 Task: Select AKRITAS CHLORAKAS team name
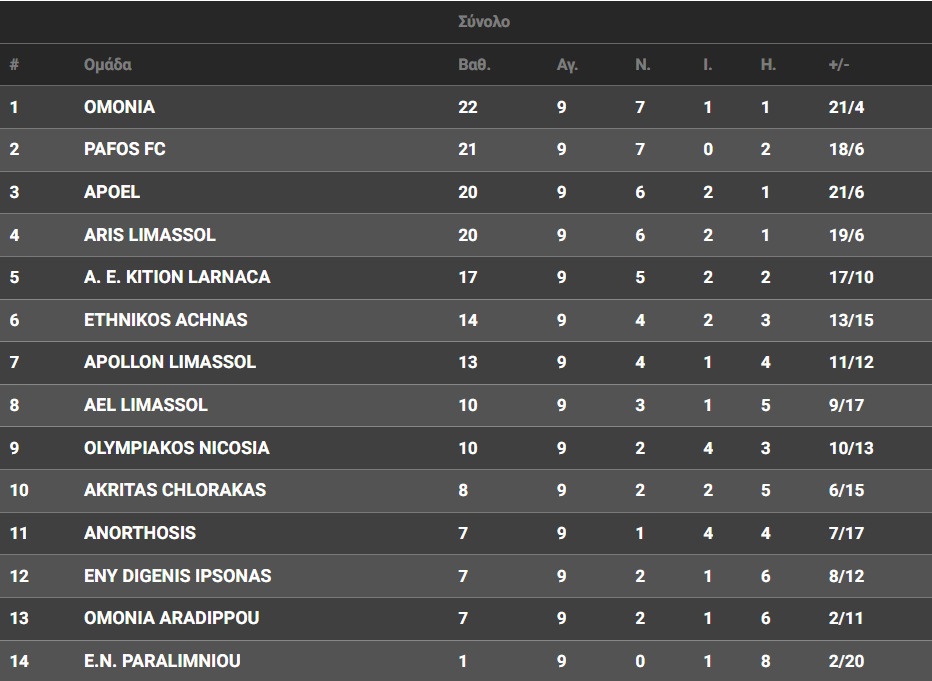click(175, 490)
